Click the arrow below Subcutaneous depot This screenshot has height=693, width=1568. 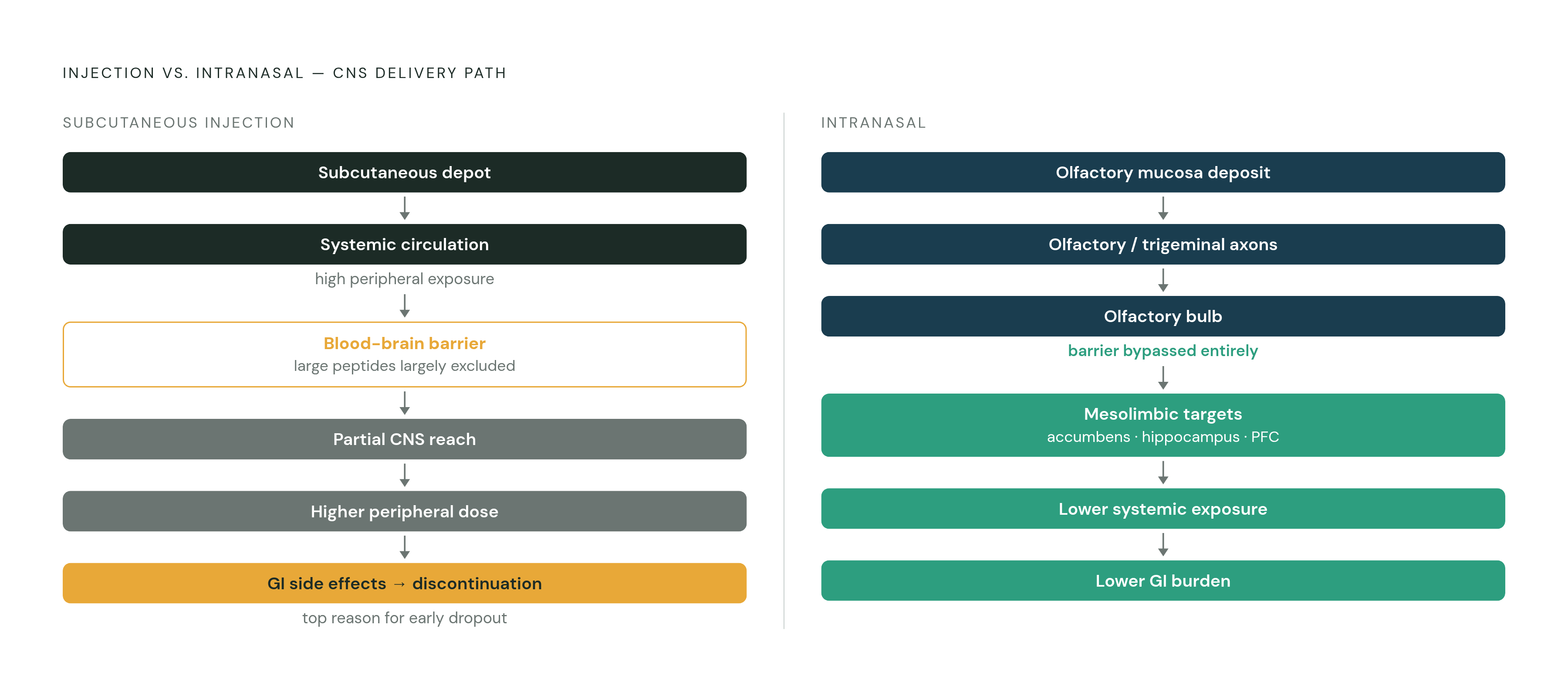(404, 208)
